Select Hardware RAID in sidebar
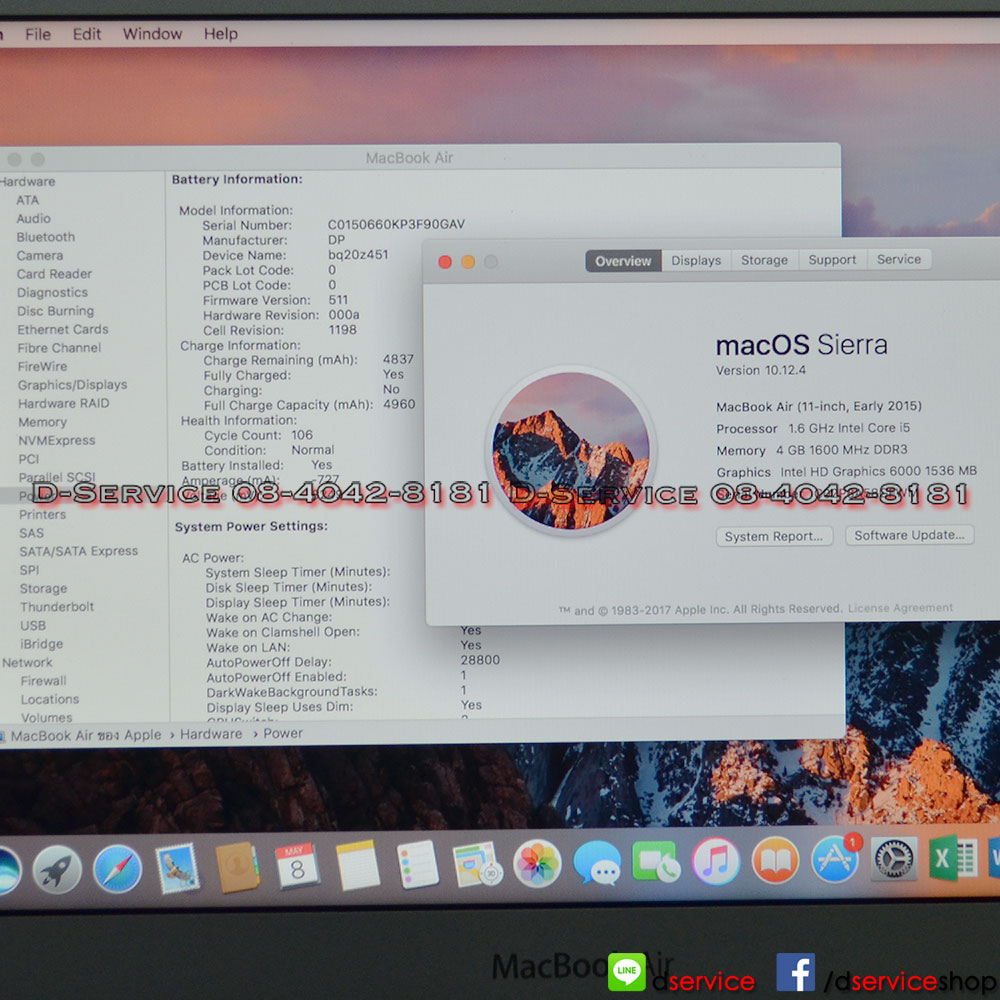 (x=63, y=404)
